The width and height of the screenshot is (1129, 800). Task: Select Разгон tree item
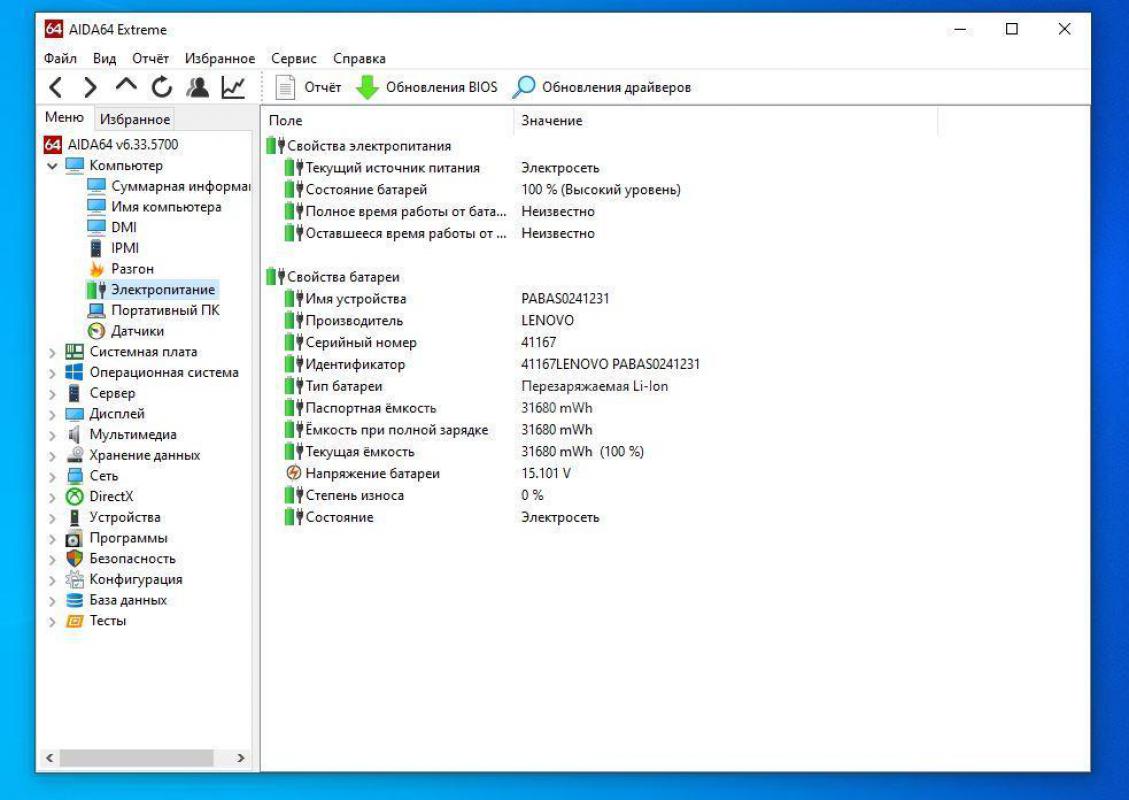tap(132, 269)
